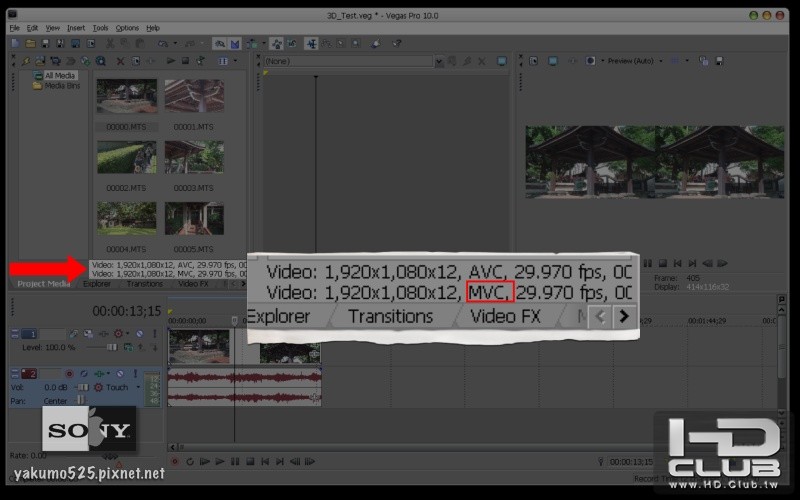Screen dimensions: 800x500
Task: Click the Cut scissors icon
Action: point(110,44)
